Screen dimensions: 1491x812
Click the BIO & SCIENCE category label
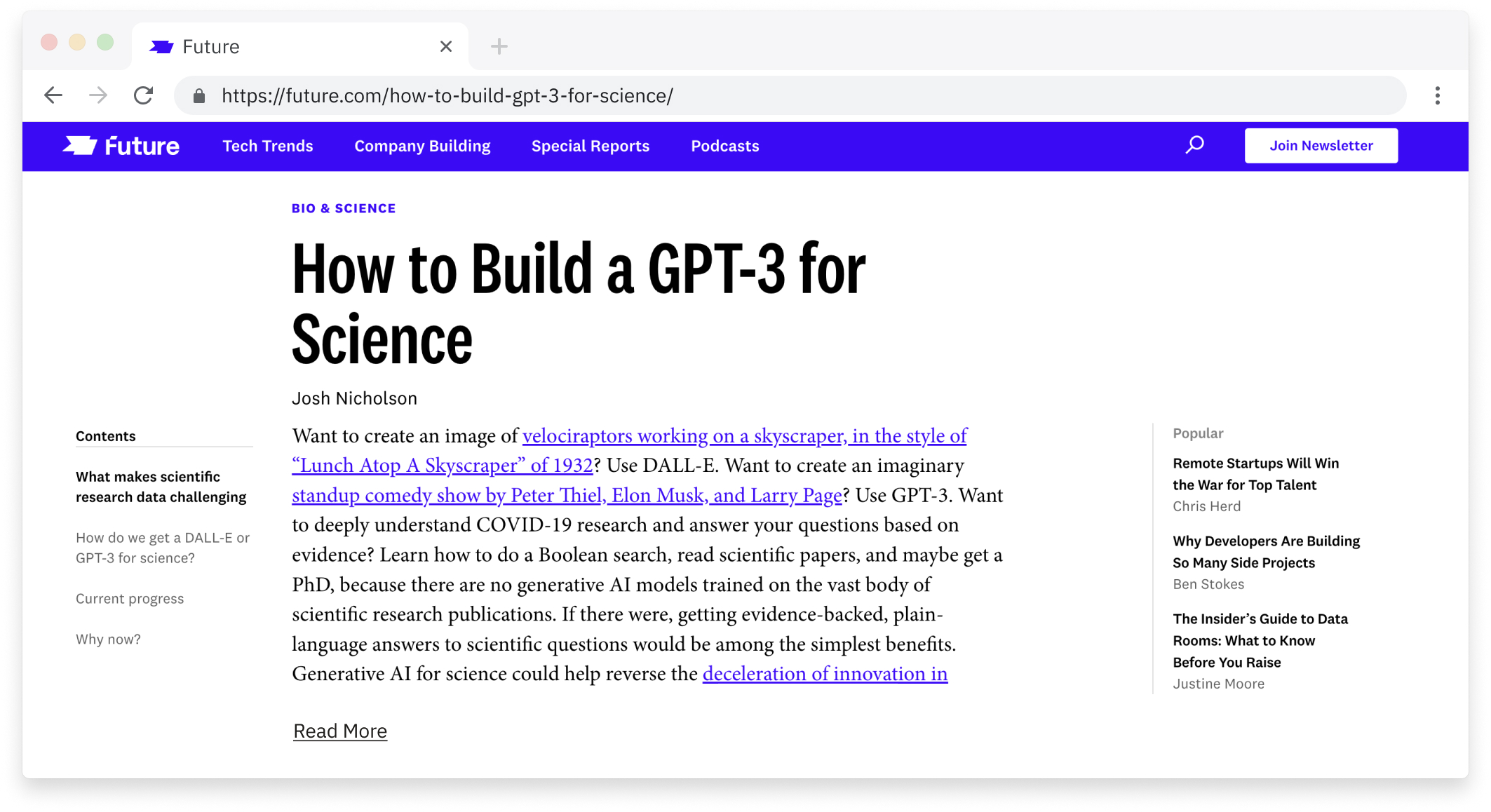344,208
